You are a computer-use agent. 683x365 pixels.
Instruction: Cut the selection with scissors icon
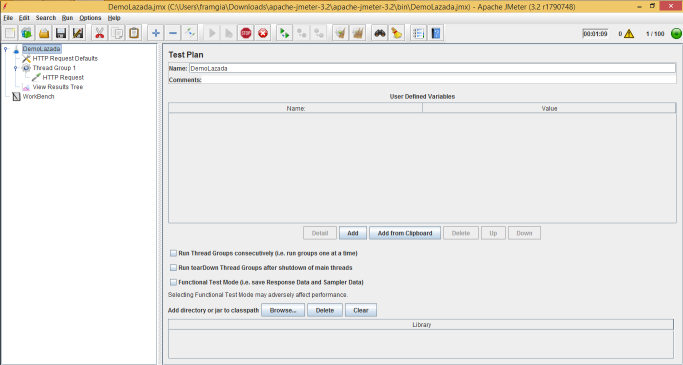[100, 33]
